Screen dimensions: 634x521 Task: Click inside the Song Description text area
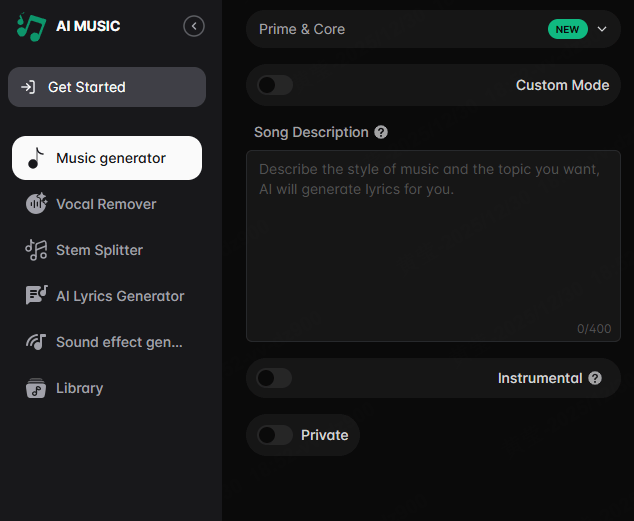pos(433,246)
